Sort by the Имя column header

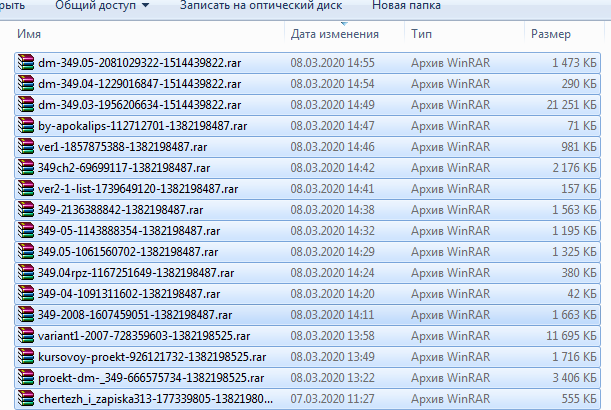pyautogui.click(x=29, y=34)
